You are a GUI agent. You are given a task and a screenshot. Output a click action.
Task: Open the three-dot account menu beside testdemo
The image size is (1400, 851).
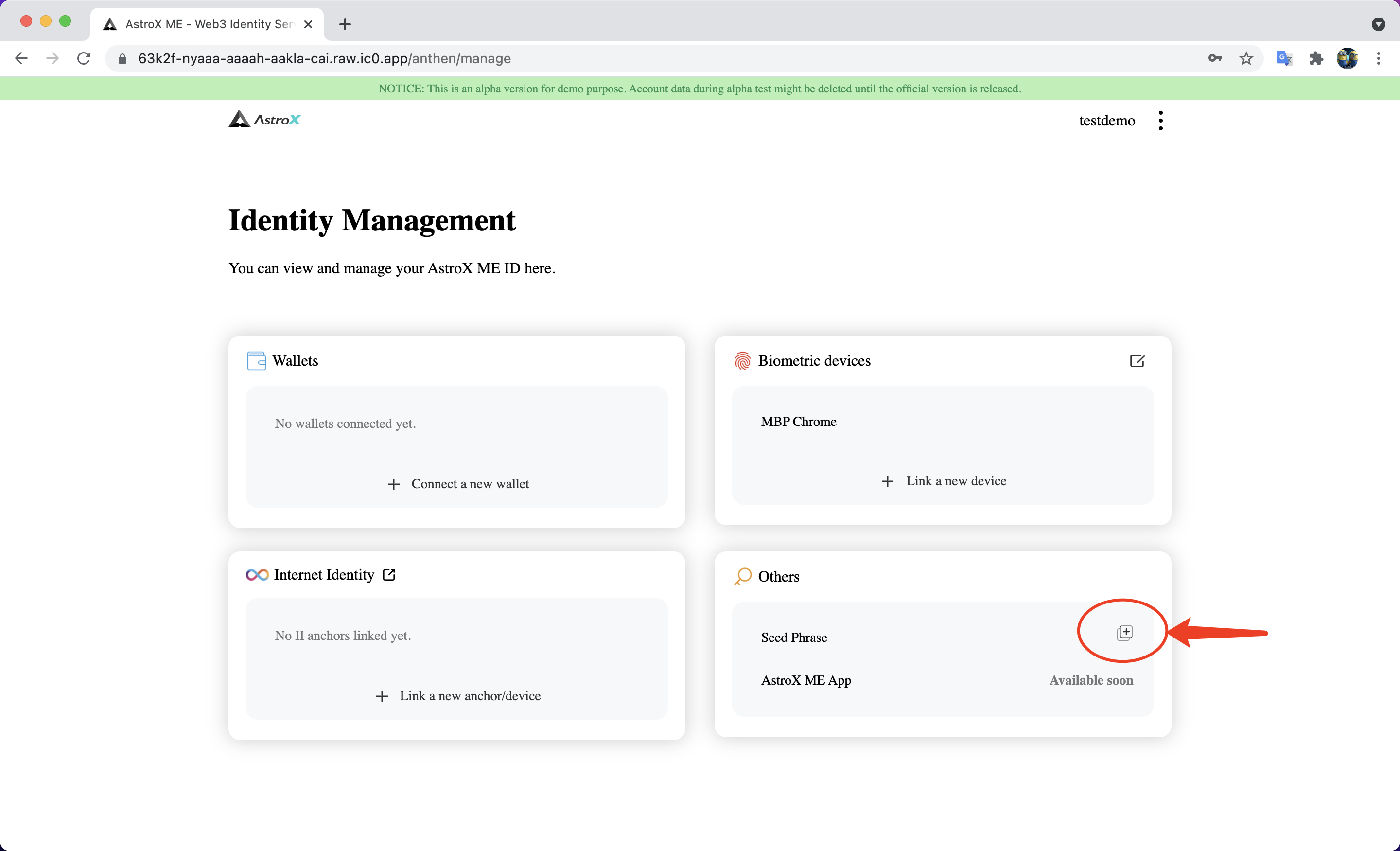(1160, 121)
